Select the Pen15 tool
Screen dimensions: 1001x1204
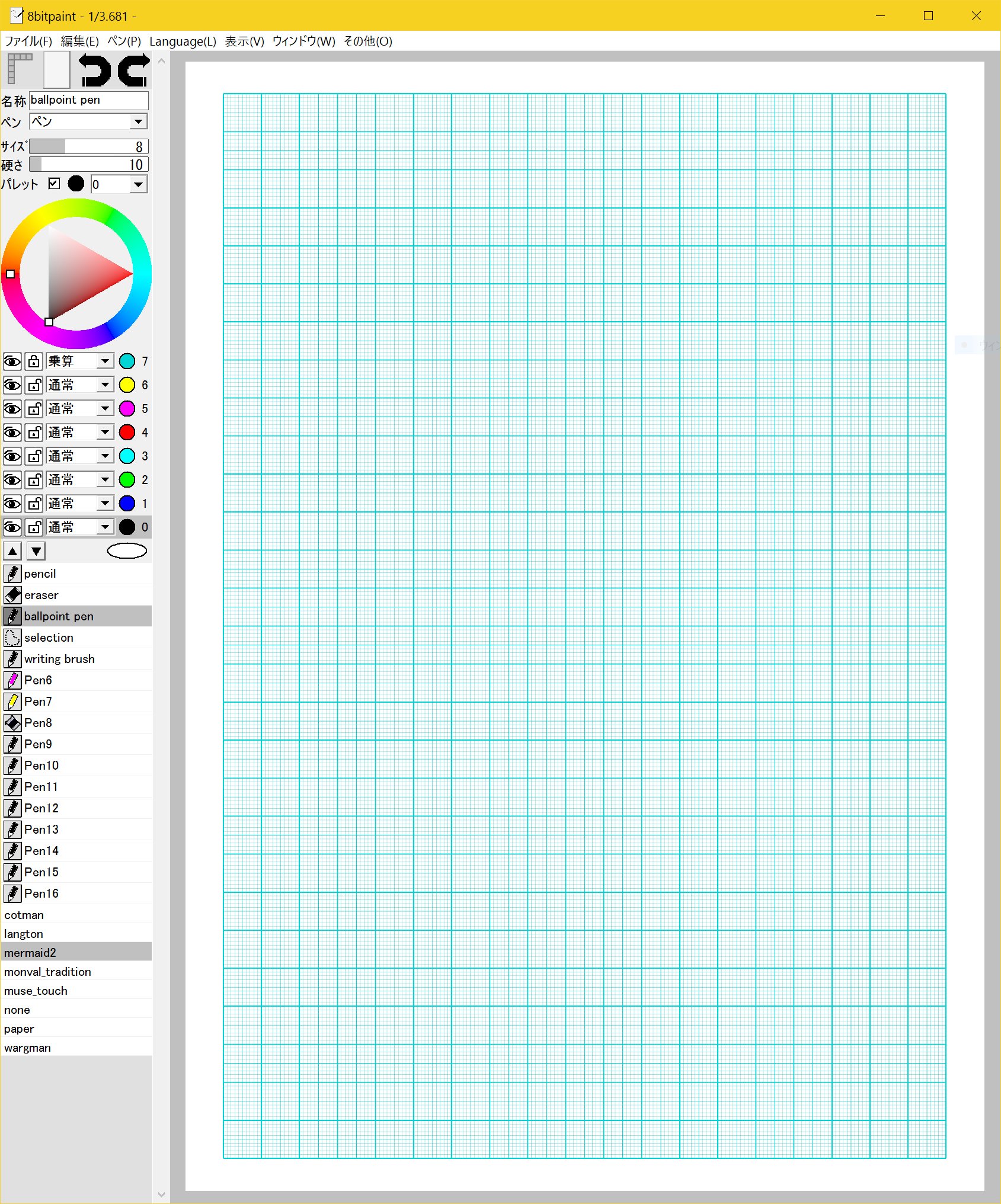point(76,872)
